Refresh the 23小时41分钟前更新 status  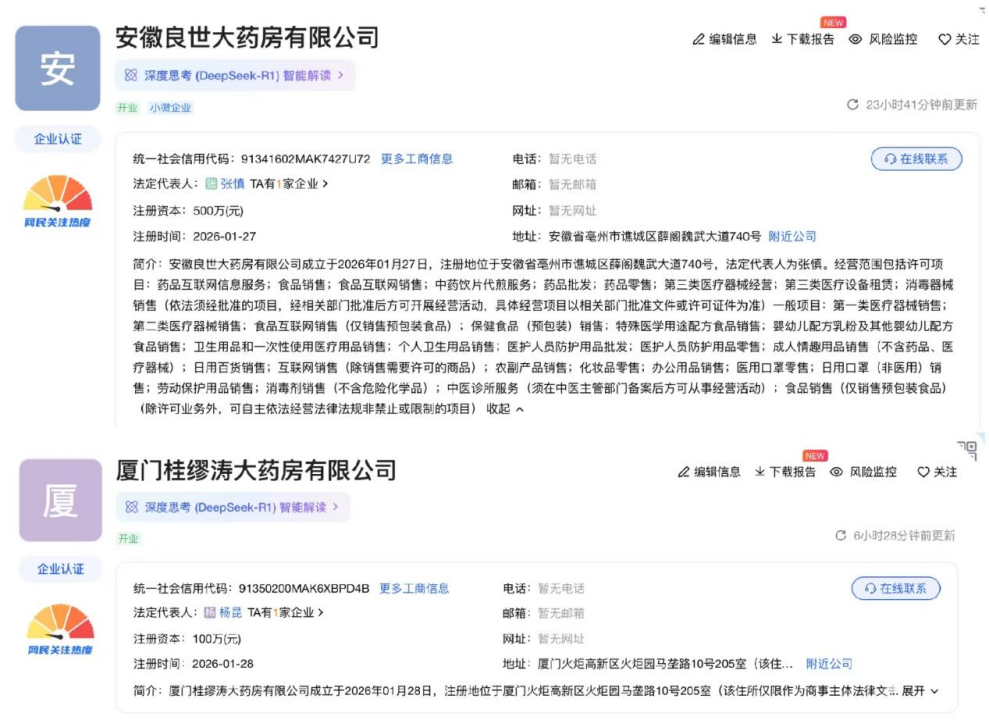[853, 105]
